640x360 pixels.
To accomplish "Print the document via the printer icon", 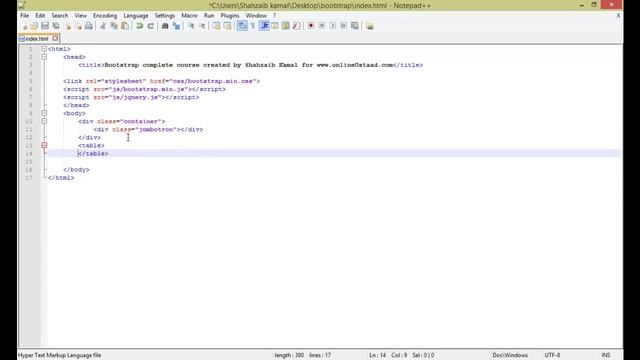I will point(89,26).
